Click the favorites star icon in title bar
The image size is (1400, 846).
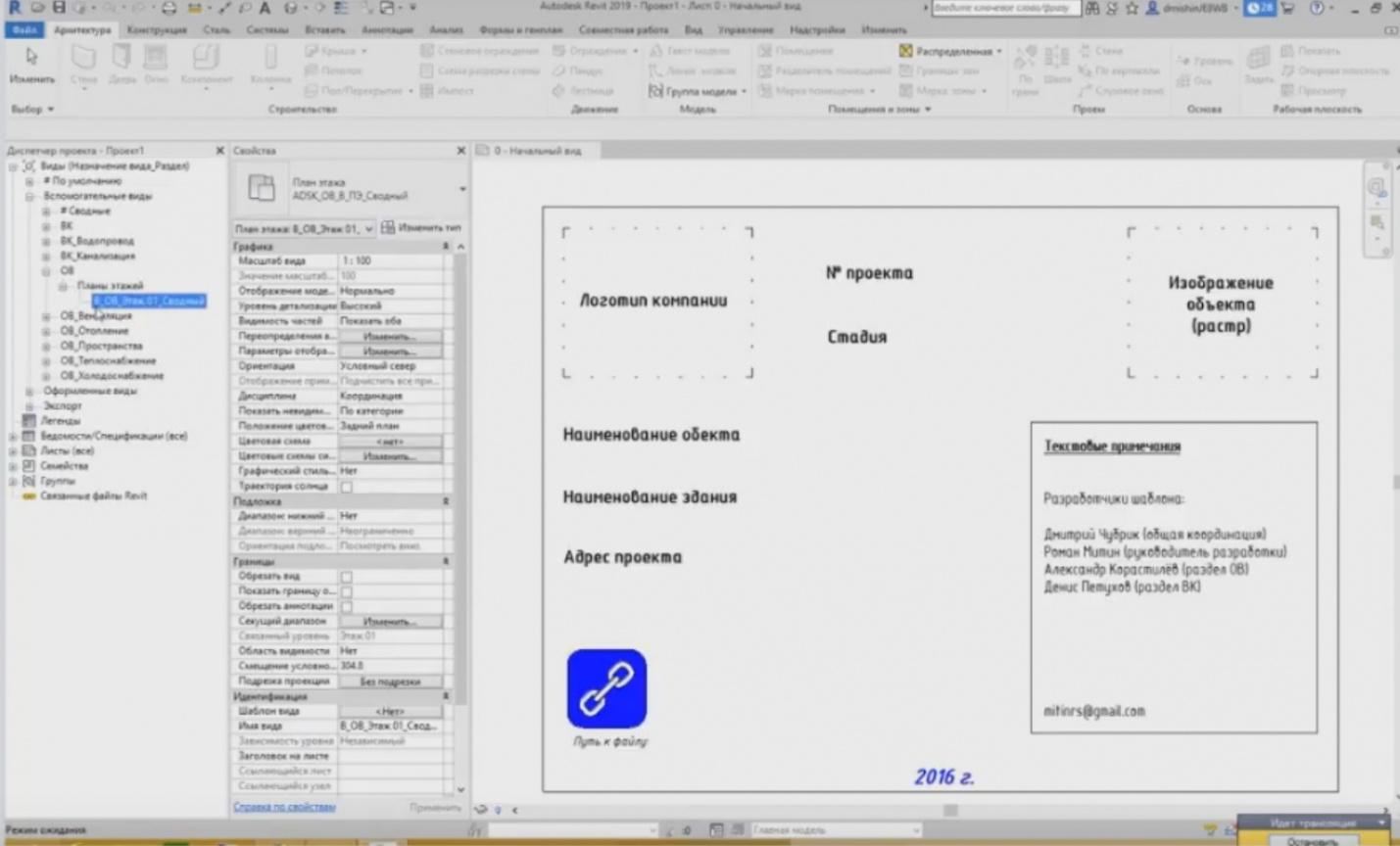(1132, 9)
